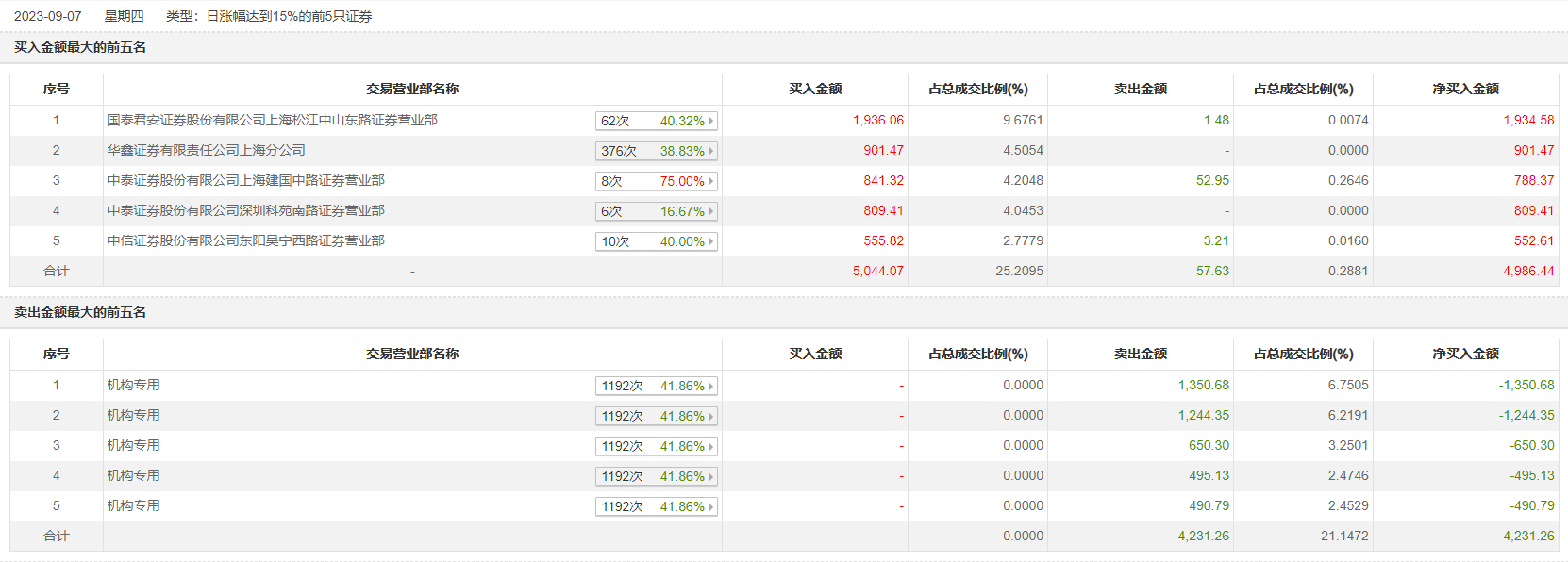
Task: Click sell amount 52.95
Action: pos(1212,180)
